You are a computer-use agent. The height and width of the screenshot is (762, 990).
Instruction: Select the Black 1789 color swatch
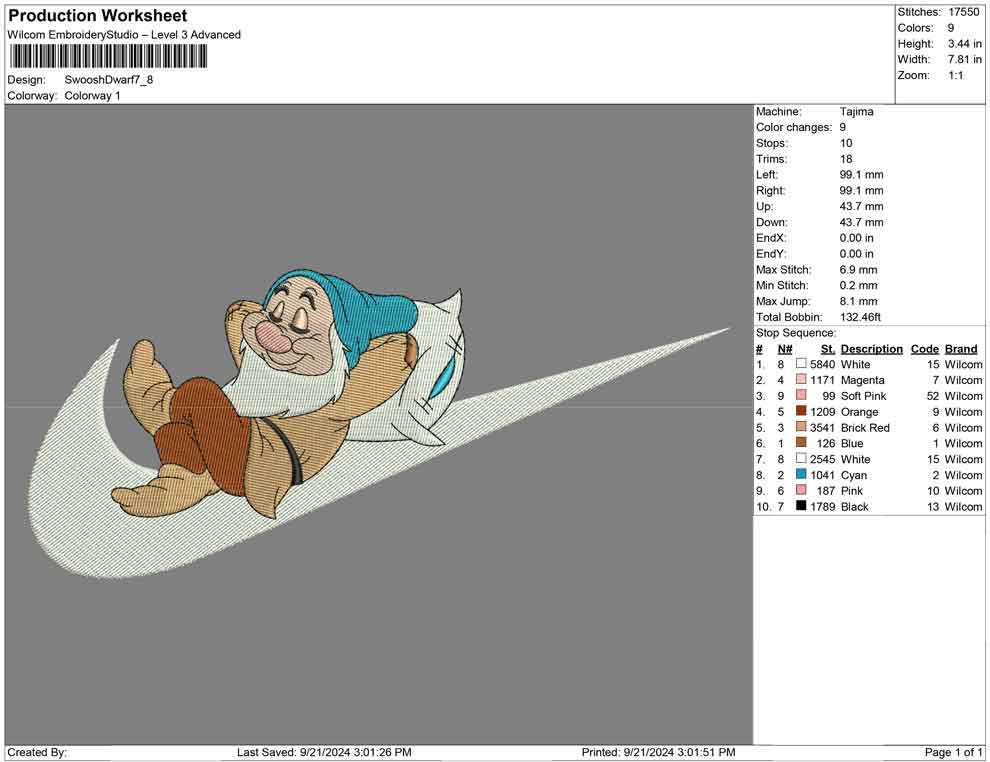801,507
